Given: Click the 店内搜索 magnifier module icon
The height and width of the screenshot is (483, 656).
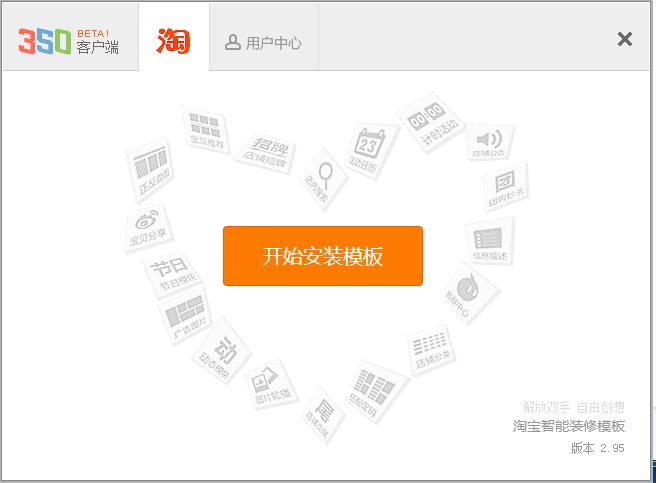Looking at the screenshot, I should click(x=323, y=180).
